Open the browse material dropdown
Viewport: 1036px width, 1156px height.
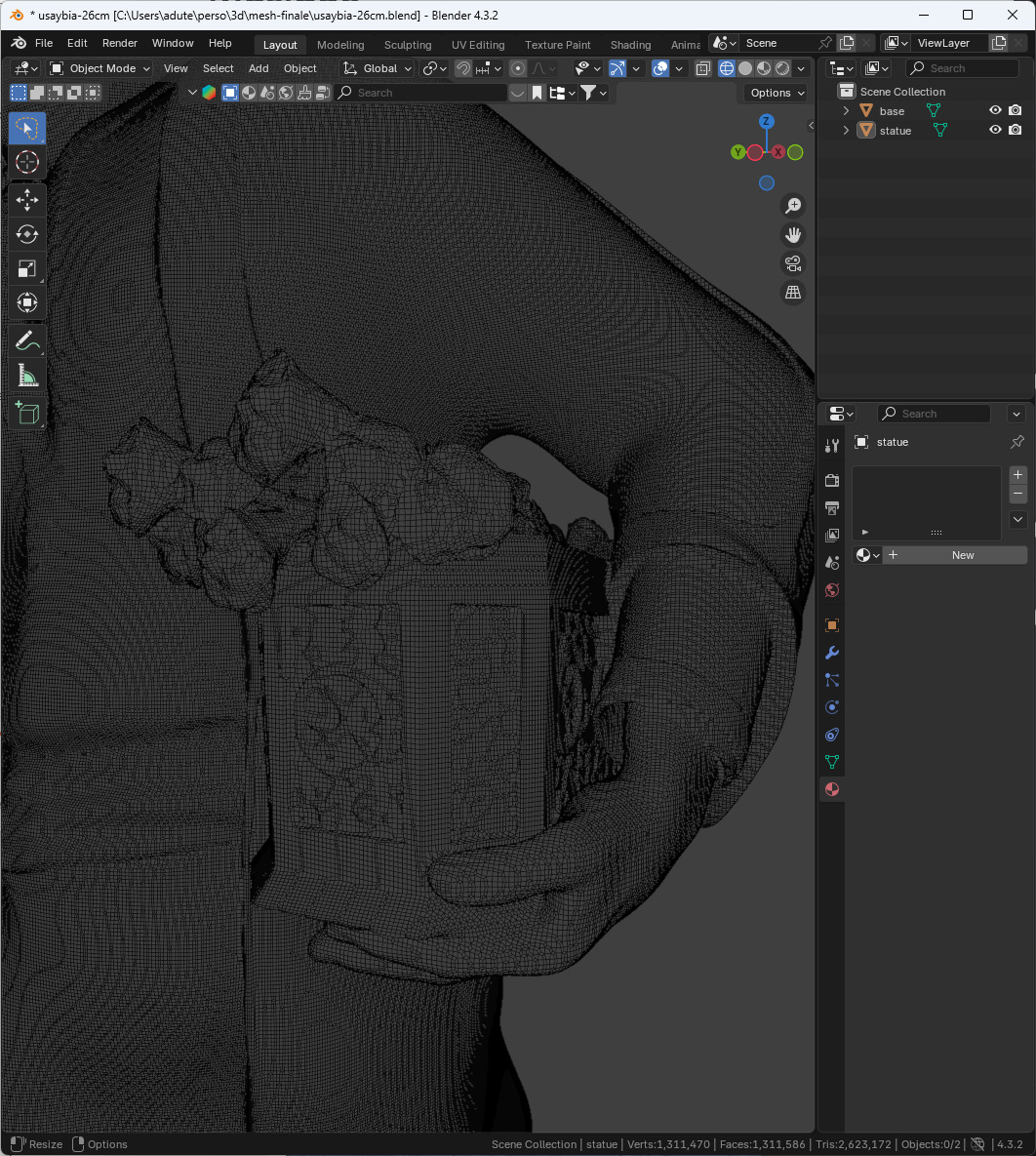click(868, 555)
